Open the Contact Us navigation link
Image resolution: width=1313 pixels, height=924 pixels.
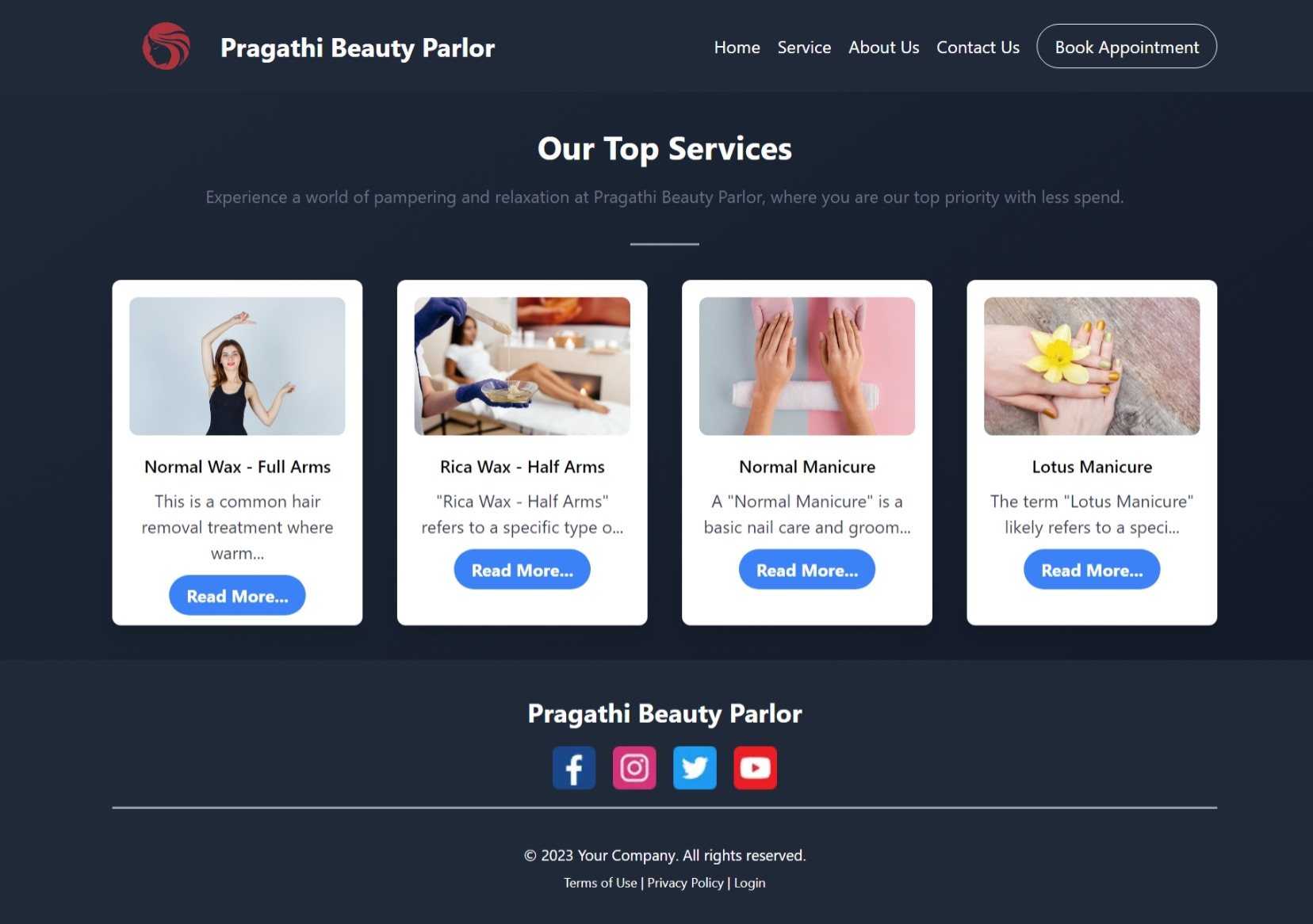978,48
